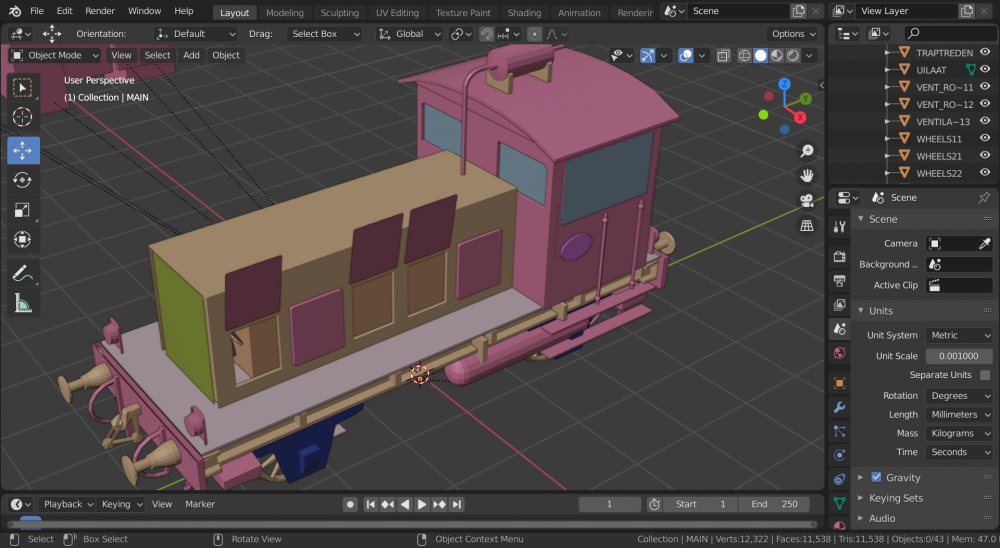
Task: Open the Unit System dropdown
Action: [959, 336]
